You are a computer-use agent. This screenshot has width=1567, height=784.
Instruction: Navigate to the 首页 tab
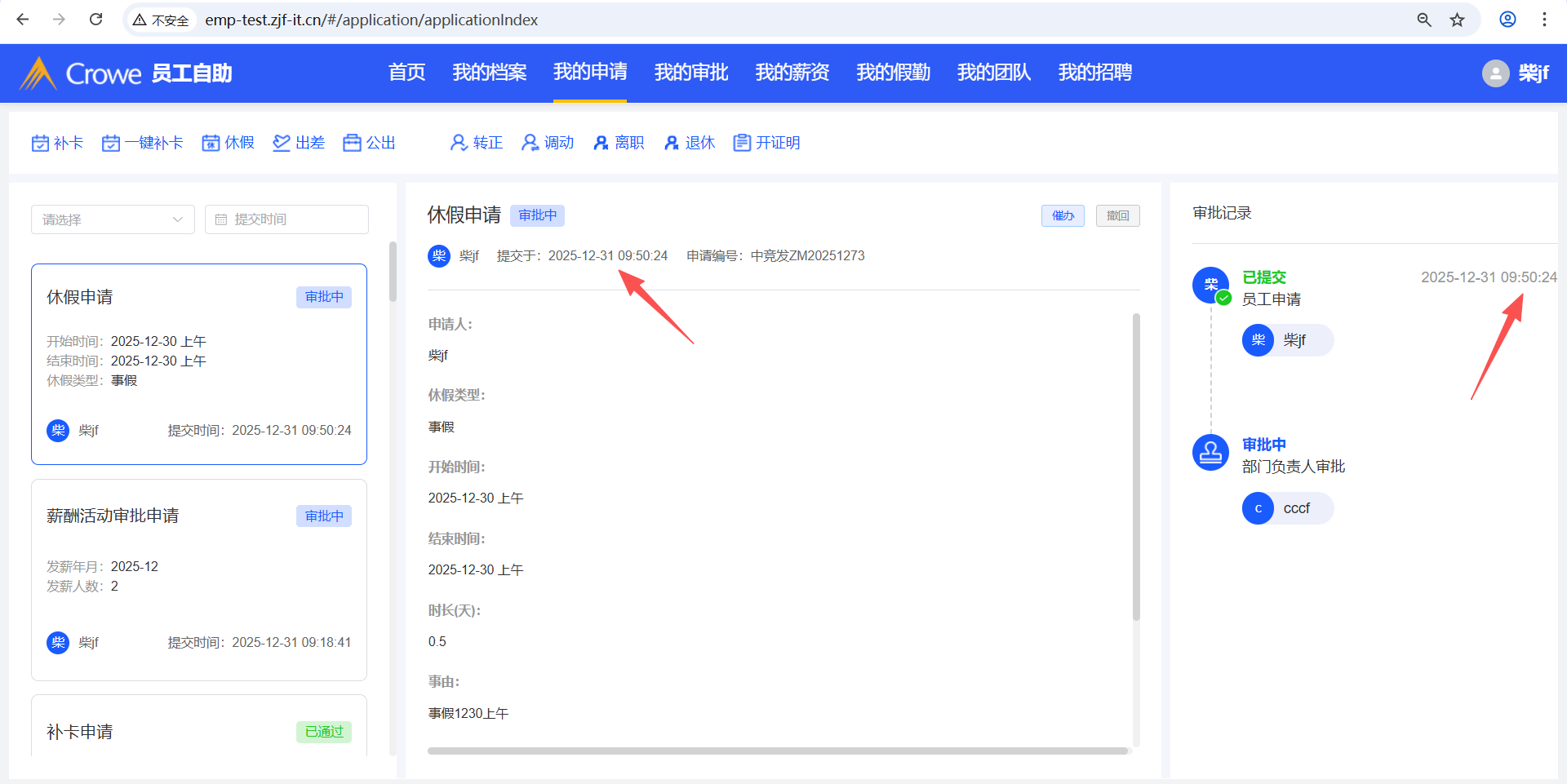pyautogui.click(x=407, y=73)
